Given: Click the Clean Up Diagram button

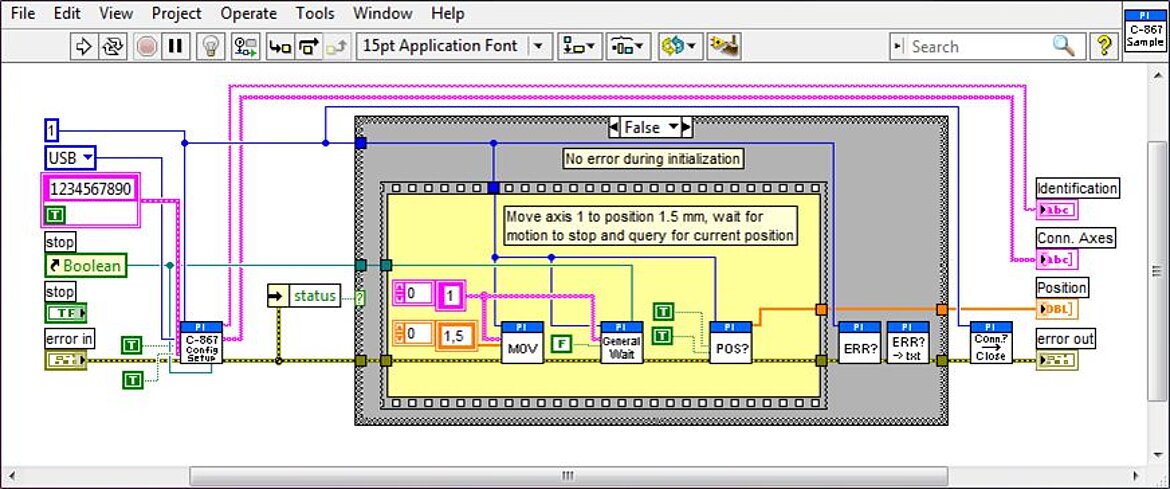Looking at the screenshot, I should point(722,46).
